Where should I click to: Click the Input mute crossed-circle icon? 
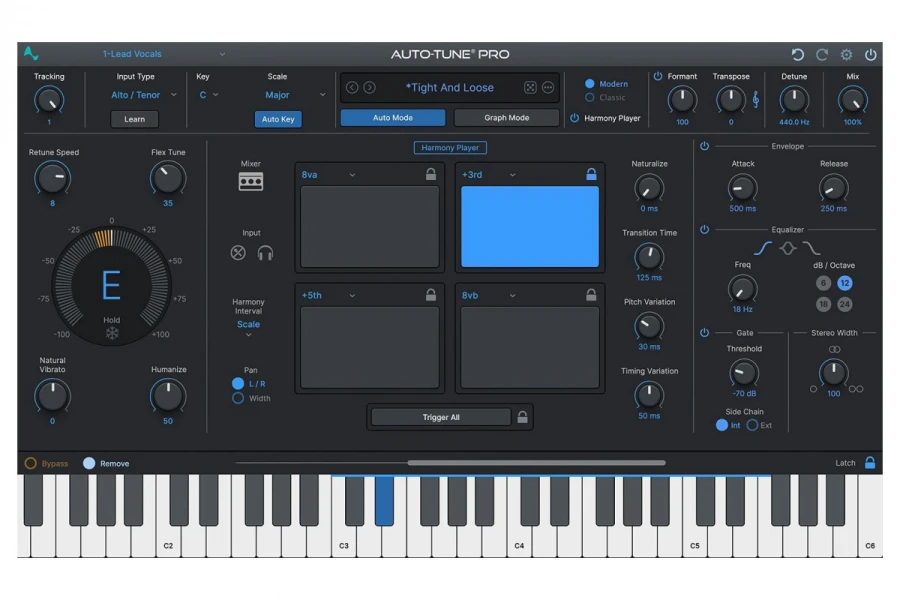pyautogui.click(x=238, y=253)
